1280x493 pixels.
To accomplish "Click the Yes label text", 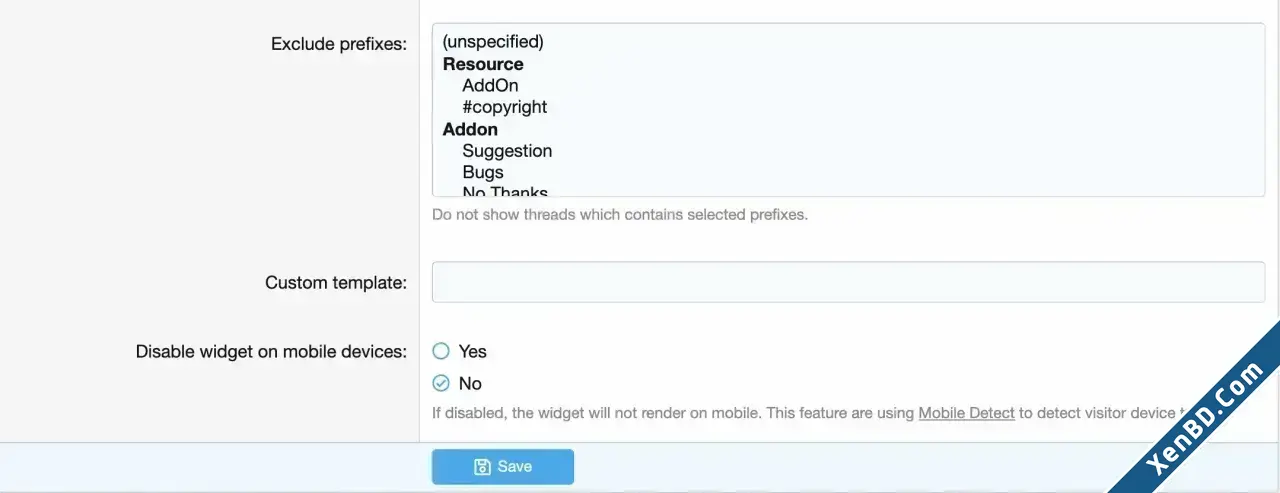I will (x=473, y=351).
